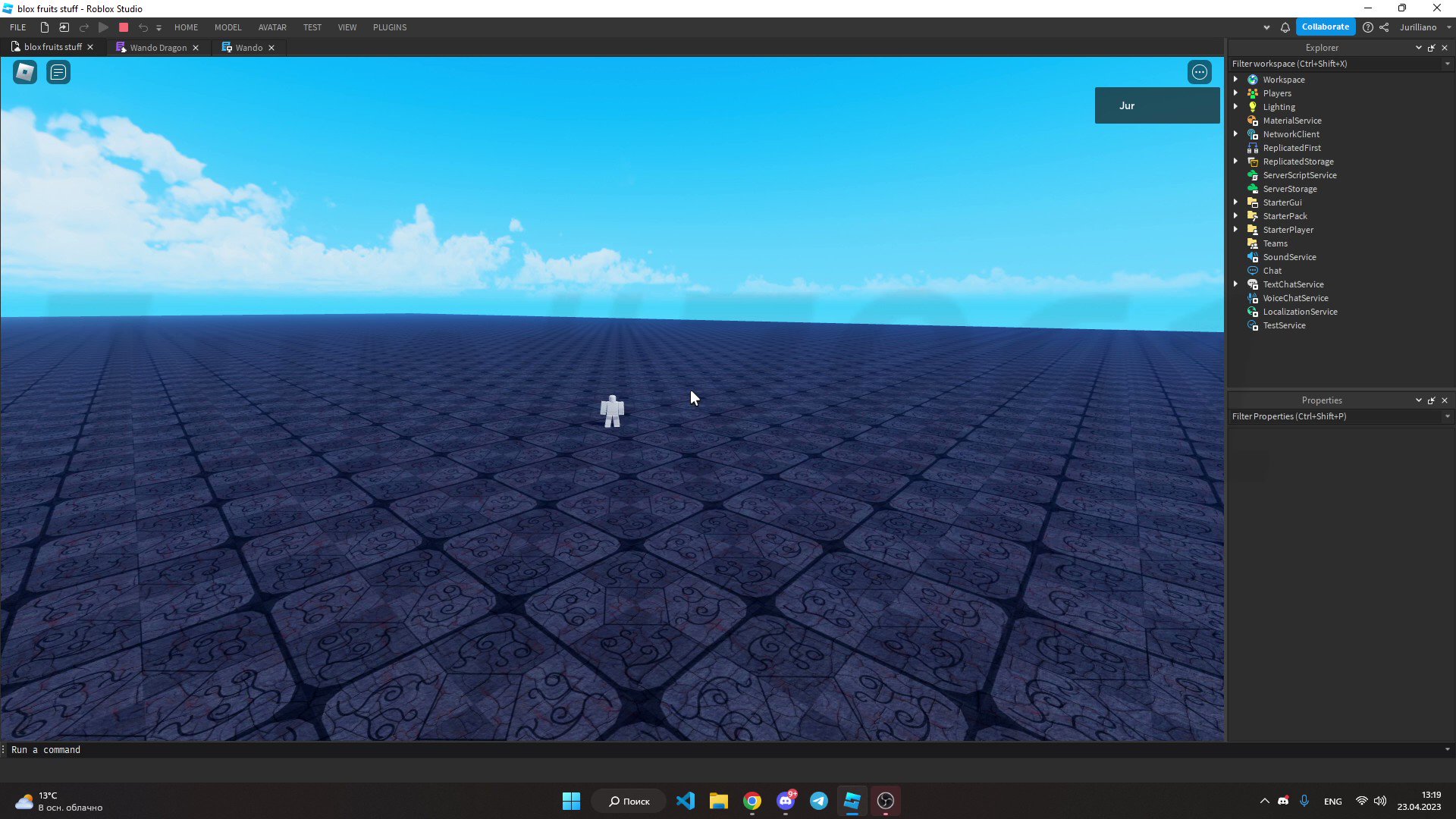Switch to the MODEL ribbon tab
Image resolution: width=1456 pixels, height=819 pixels.
point(227,27)
